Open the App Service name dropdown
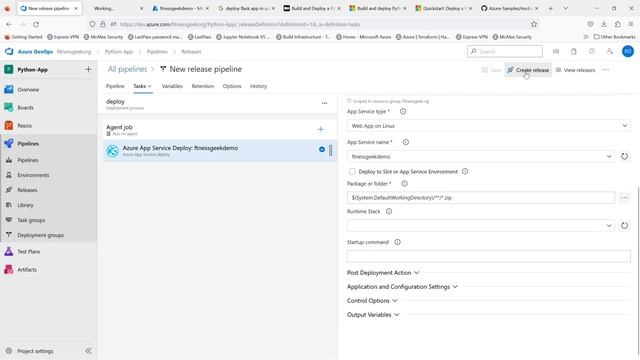Viewport: 640px width, 360px height. [481, 156]
